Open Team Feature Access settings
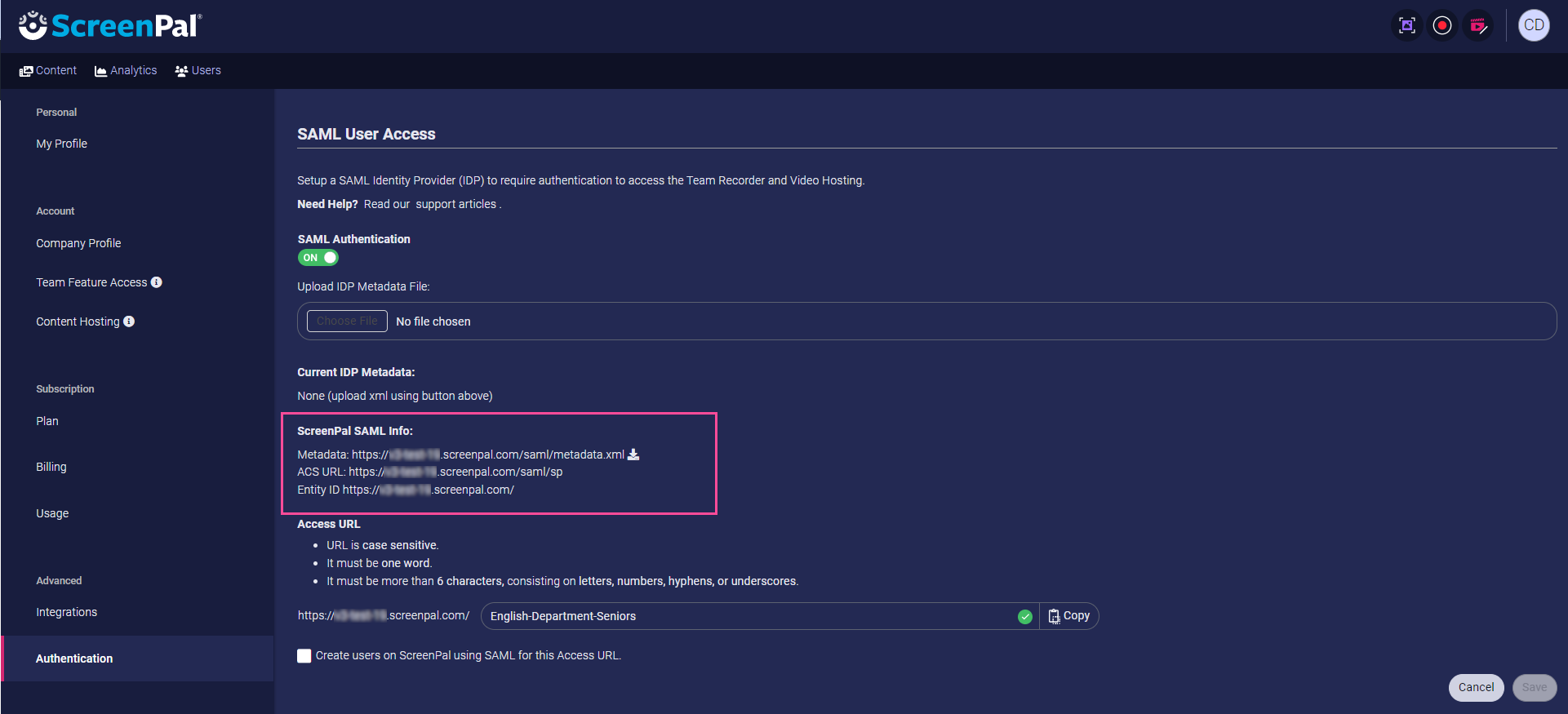The image size is (1568, 714). click(x=91, y=282)
